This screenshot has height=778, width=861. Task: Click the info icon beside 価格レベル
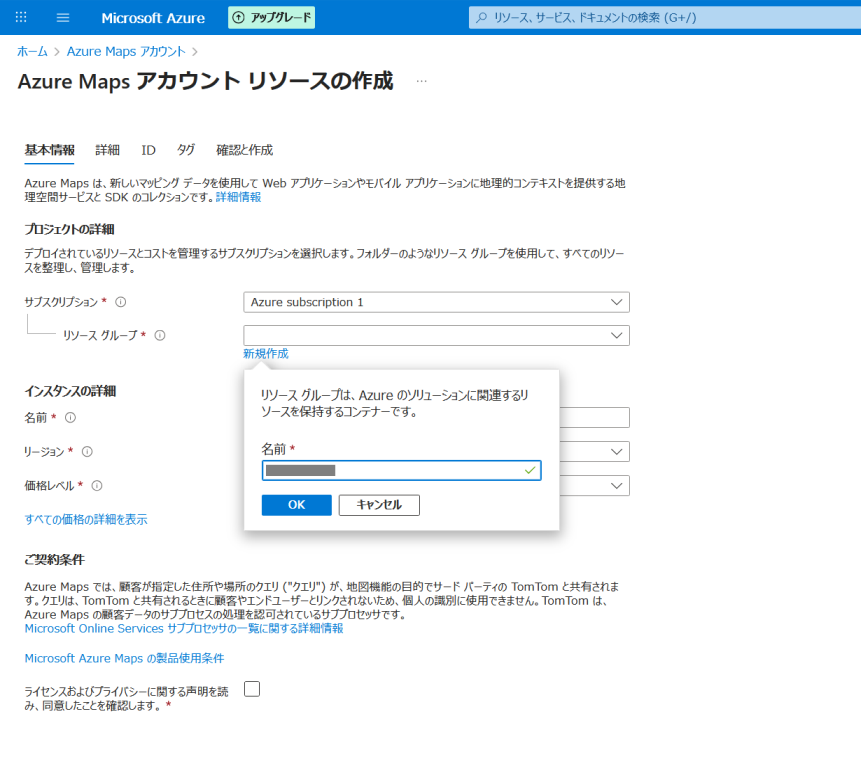[97, 486]
